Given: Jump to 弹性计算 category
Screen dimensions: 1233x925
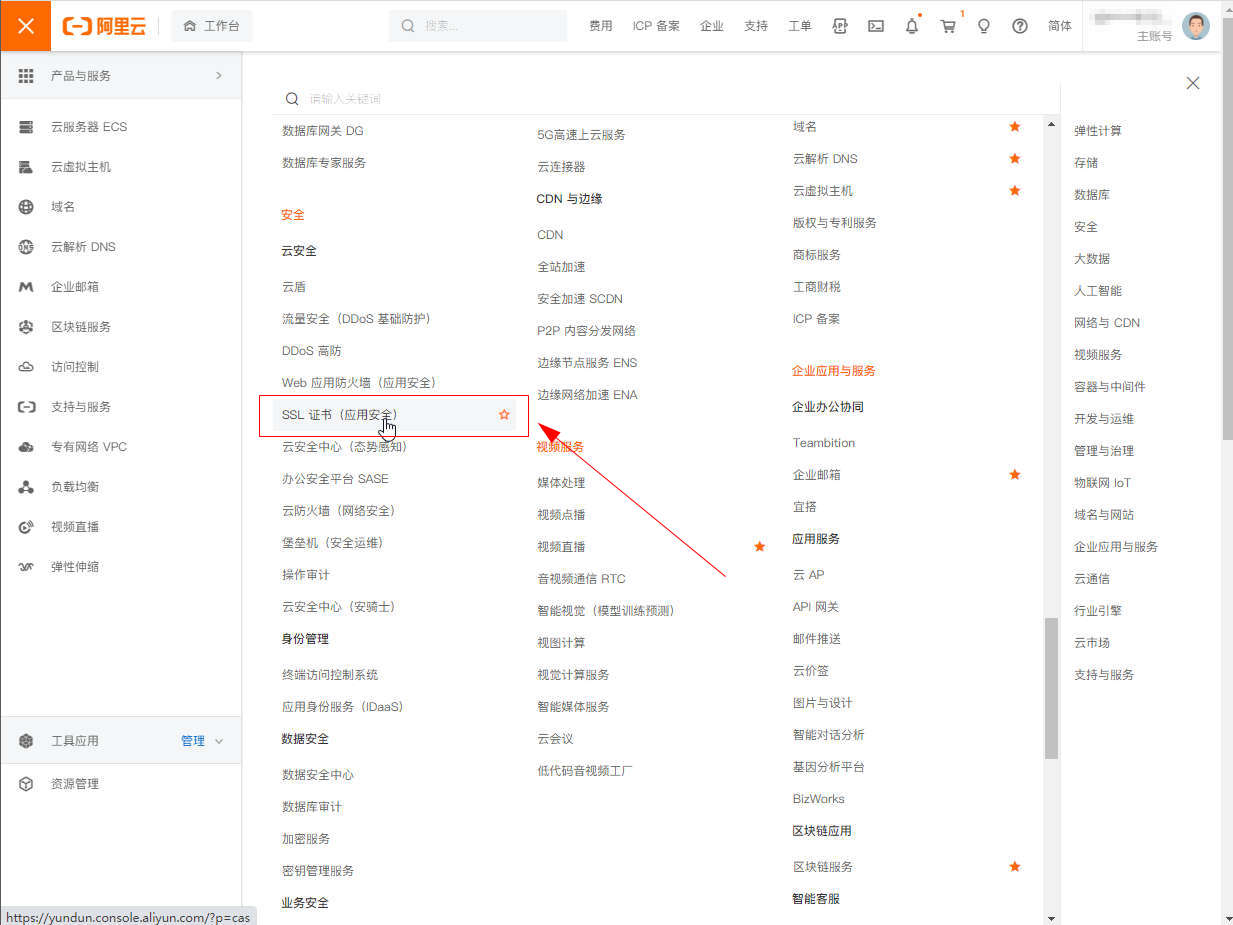Looking at the screenshot, I should (1098, 131).
